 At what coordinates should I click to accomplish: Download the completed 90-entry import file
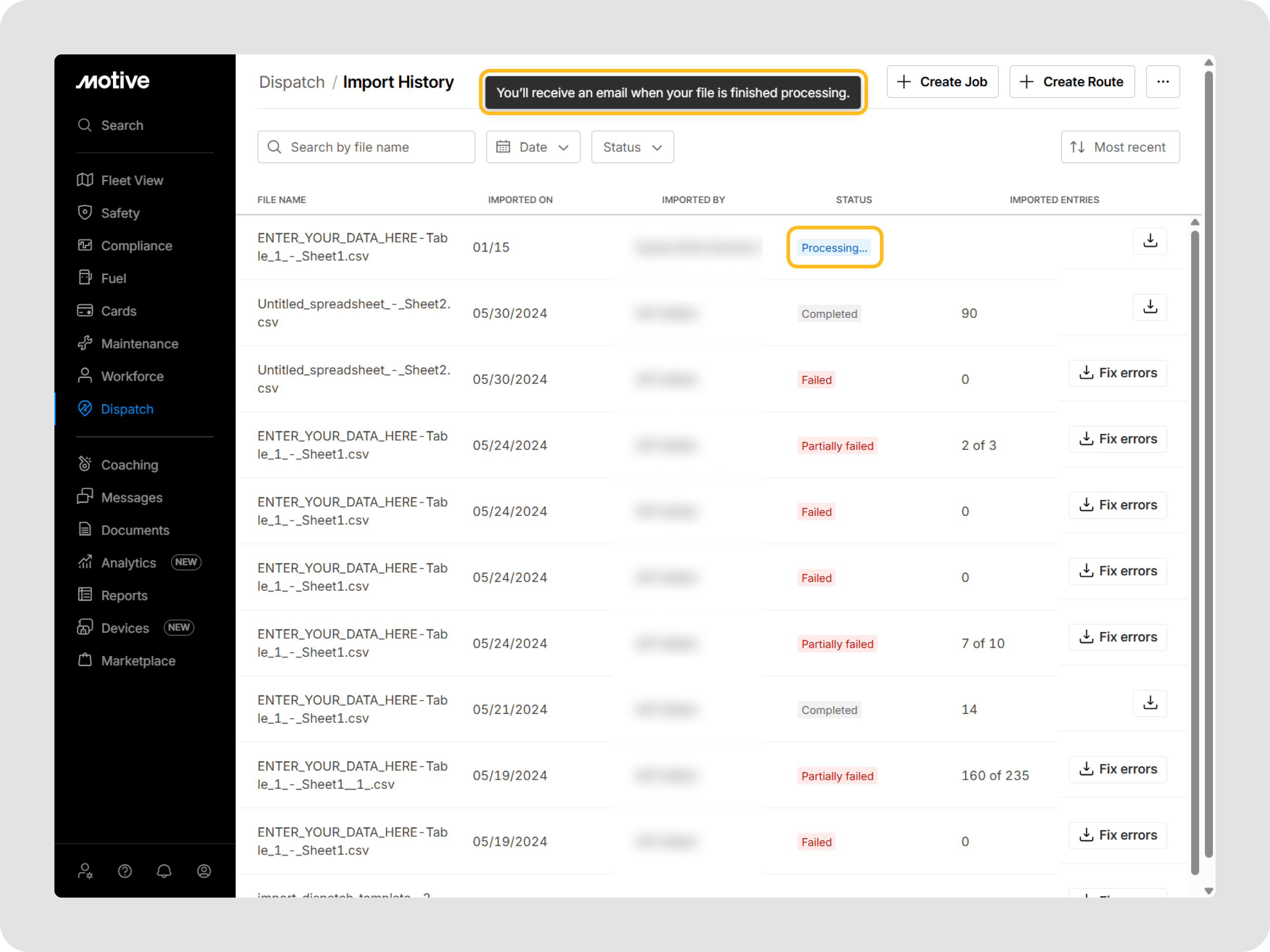1149,307
